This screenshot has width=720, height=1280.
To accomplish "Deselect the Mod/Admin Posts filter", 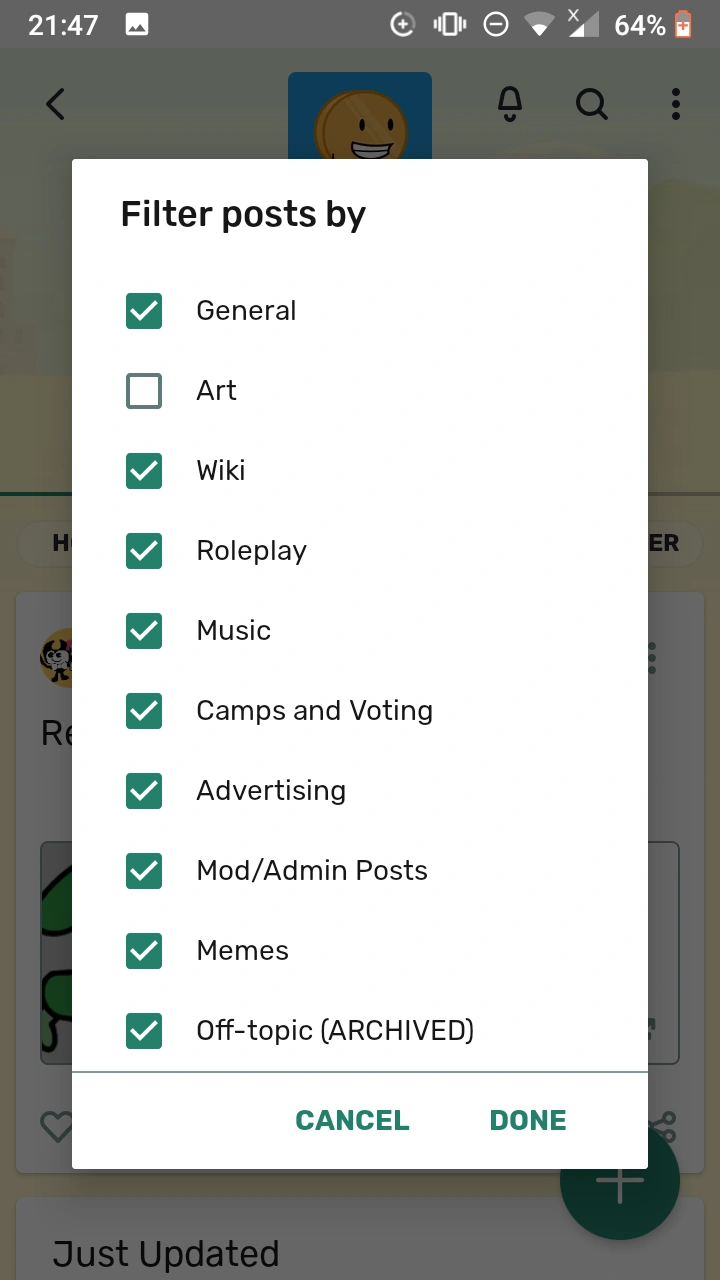I will (144, 870).
